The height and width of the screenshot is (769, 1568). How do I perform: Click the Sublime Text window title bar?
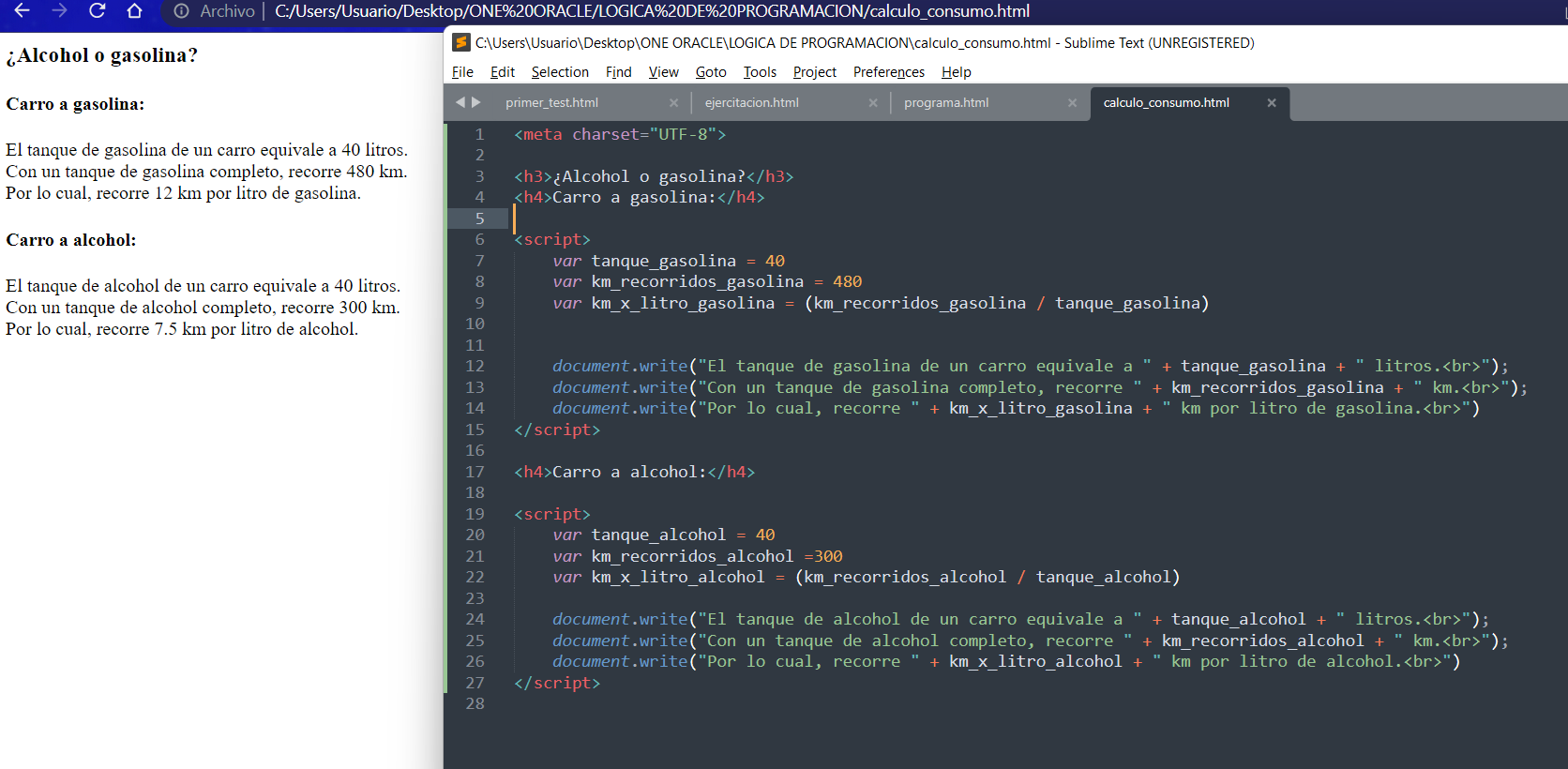point(1005,42)
